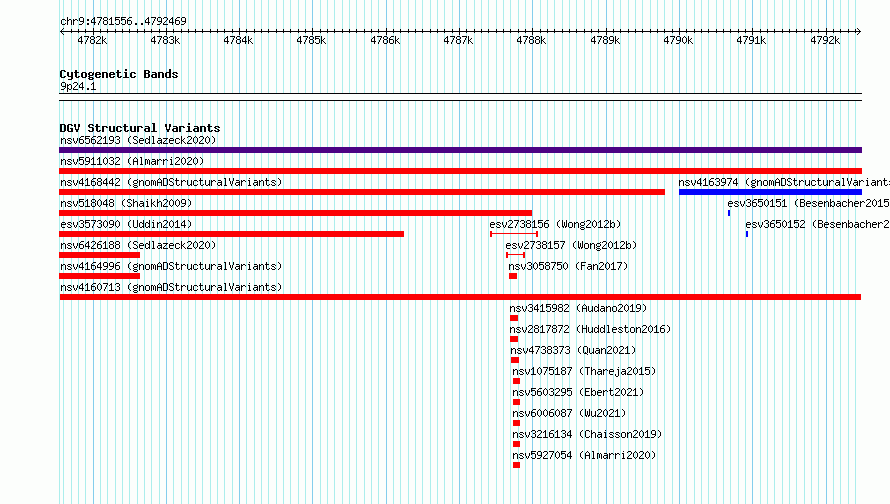890x504 pixels.
Task: Click the DGV Structural Variants track title
Action: pyautogui.click(x=140, y=128)
